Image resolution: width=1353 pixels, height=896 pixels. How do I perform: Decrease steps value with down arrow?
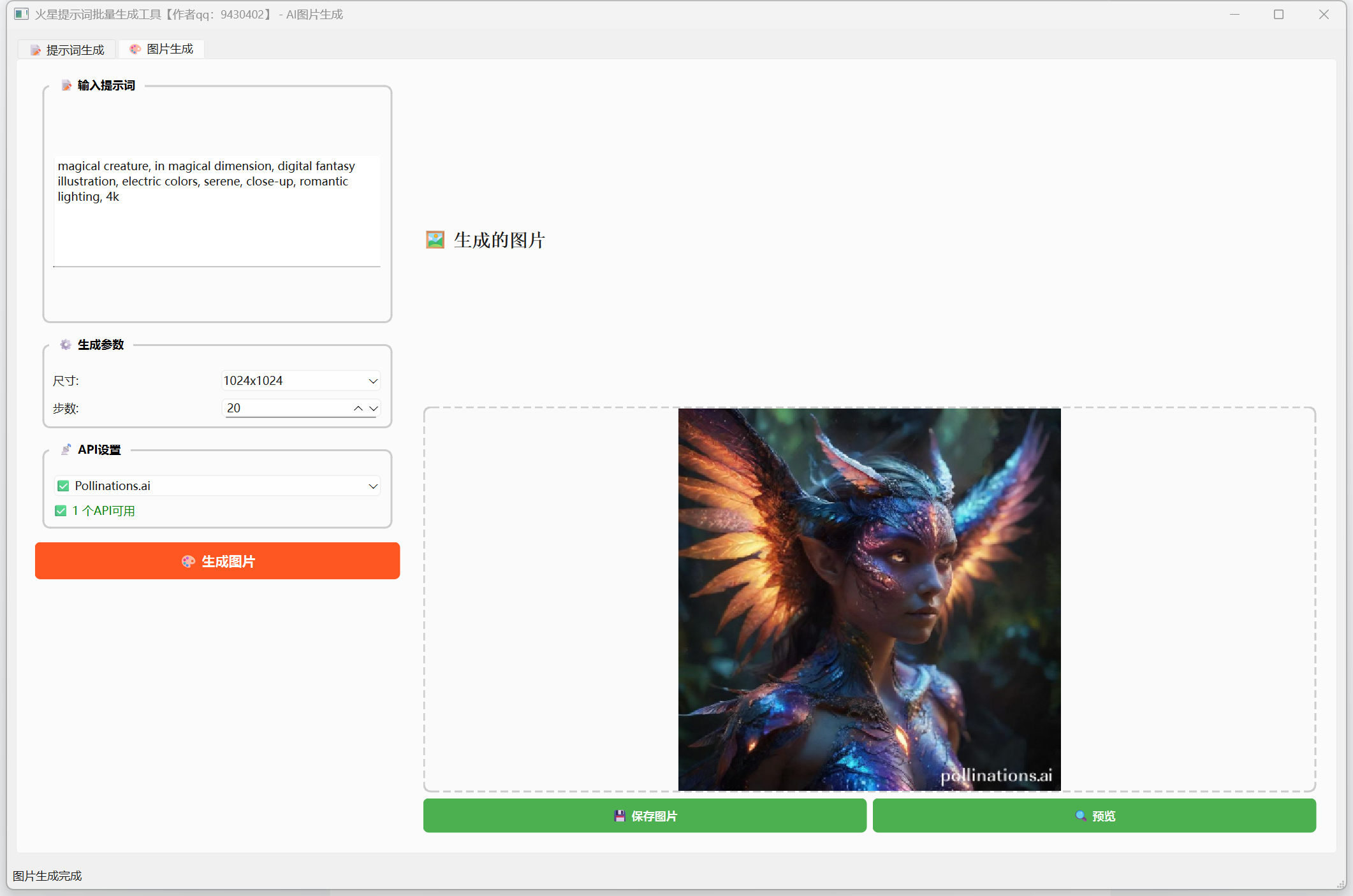tap(374, 408)
